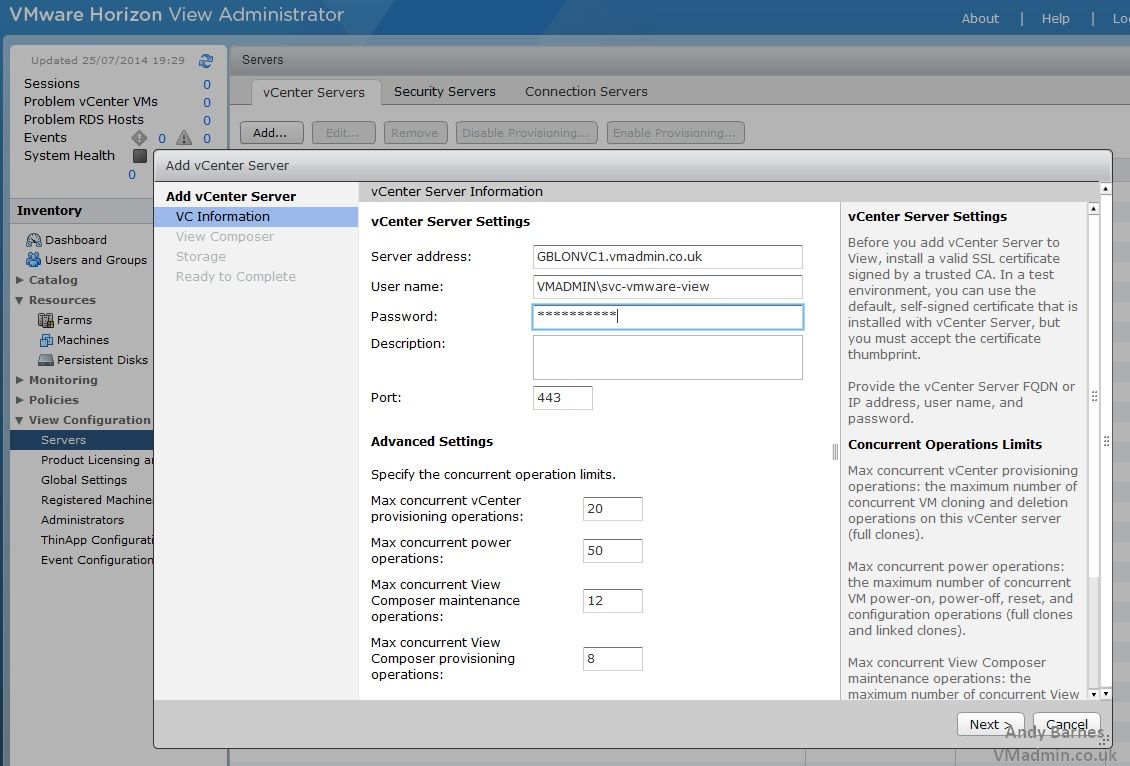
Task: Expand the Monitoring tree node
Action: pos(20,380)
